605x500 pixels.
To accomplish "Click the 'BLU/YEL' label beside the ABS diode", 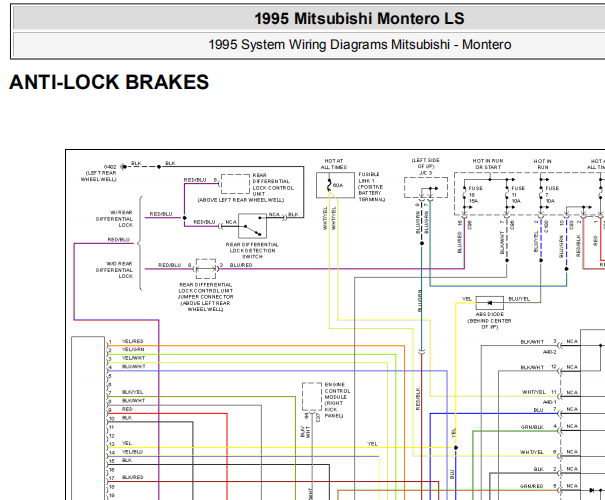I will [x=519, y=299].
